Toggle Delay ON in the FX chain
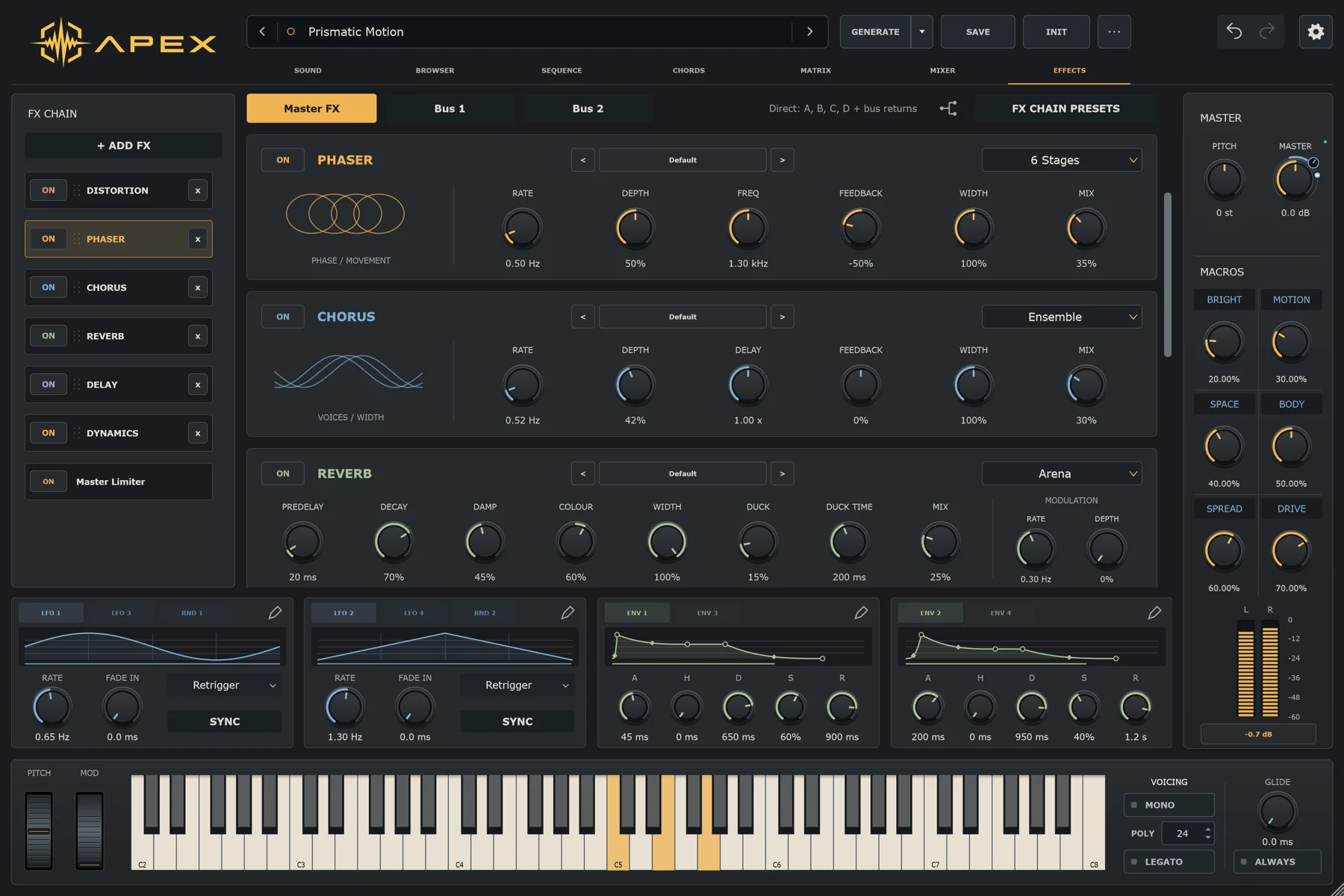1344x896 pixels. pyautogui.click(x=49, y=385)
